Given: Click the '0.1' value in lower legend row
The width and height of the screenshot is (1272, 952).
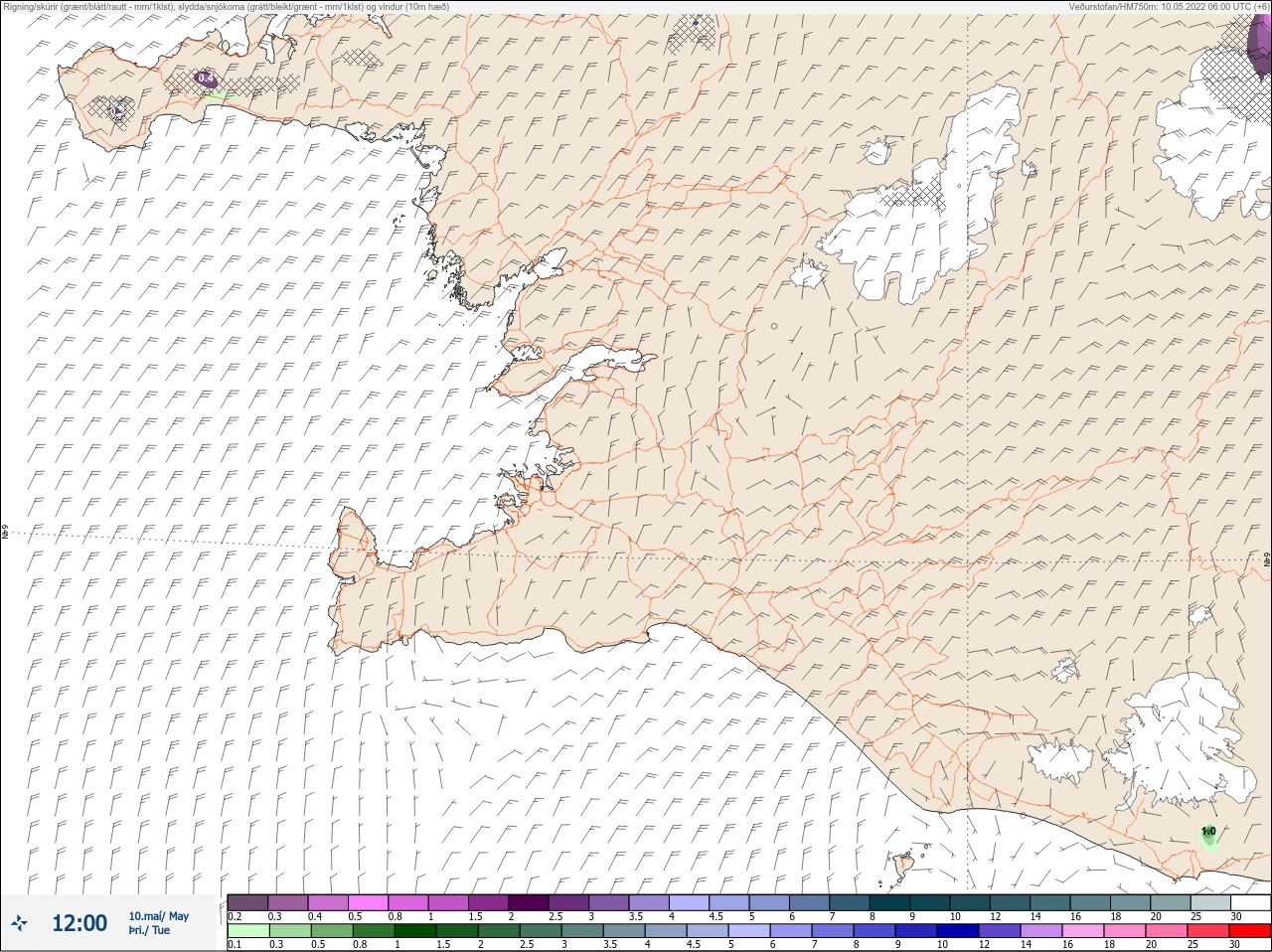Looking at the screenshot, I should click(235, 945).
